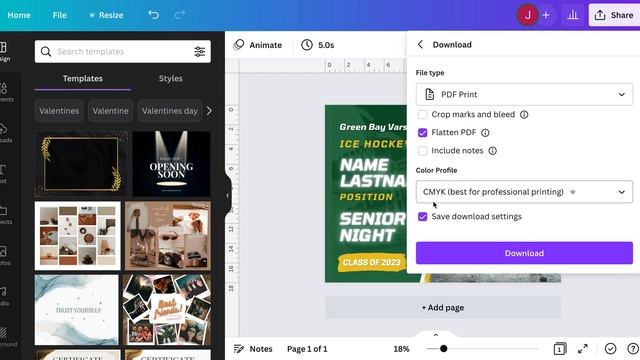
Task: Enable Crop marks and bleed checkbox
Action: pyautogui.click(x=422, y=115)
